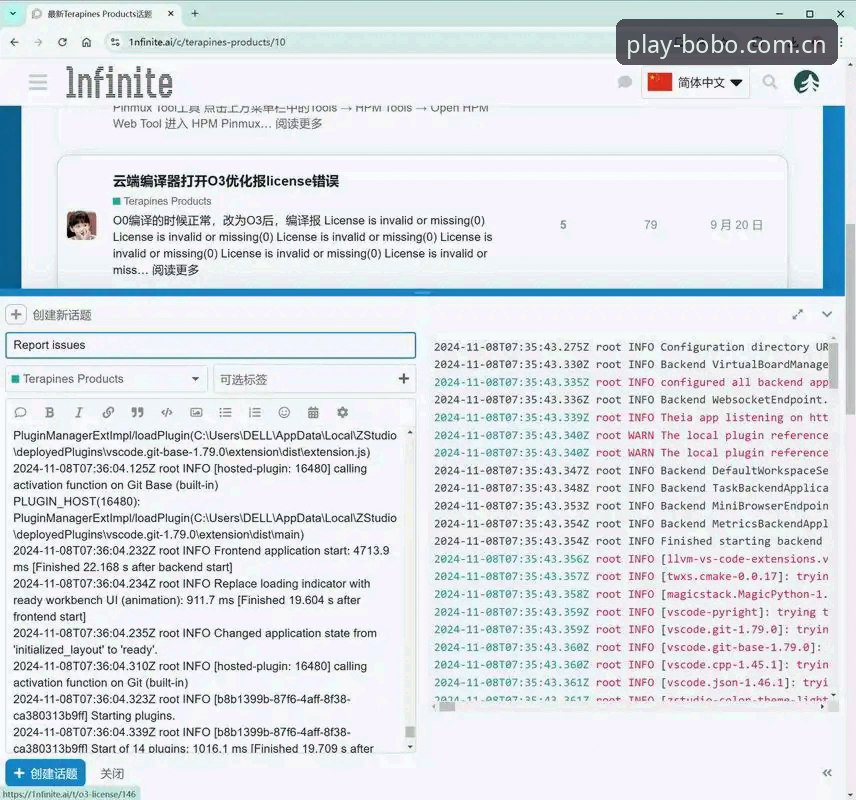Apply preformatted code formatting

(x=167, y=413)
